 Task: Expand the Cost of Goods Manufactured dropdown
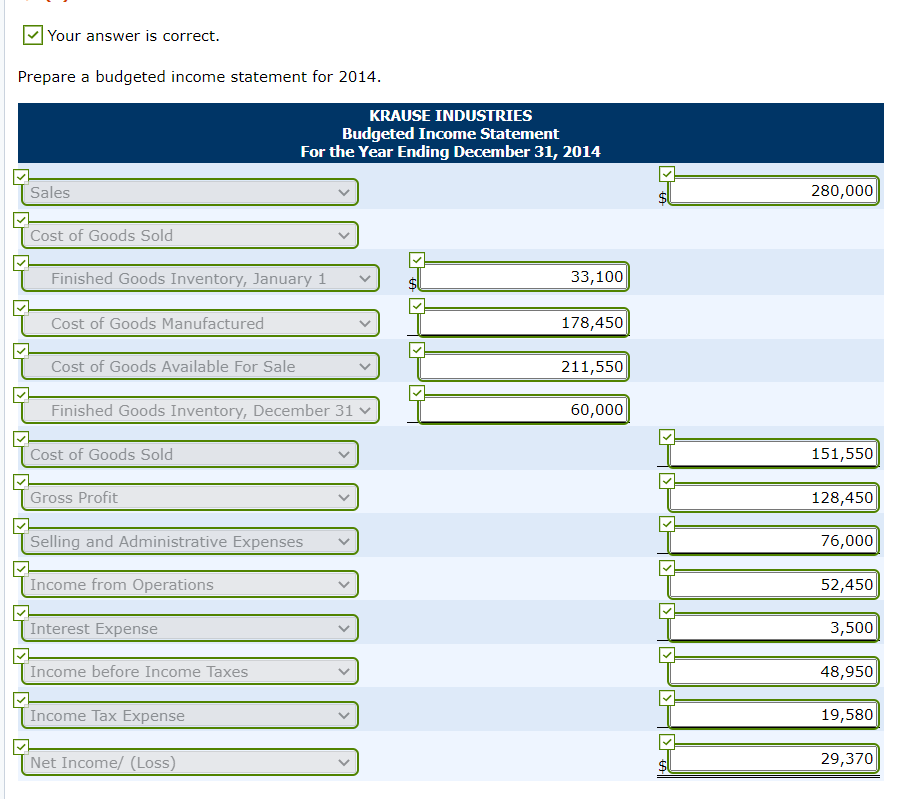point(200,324)
